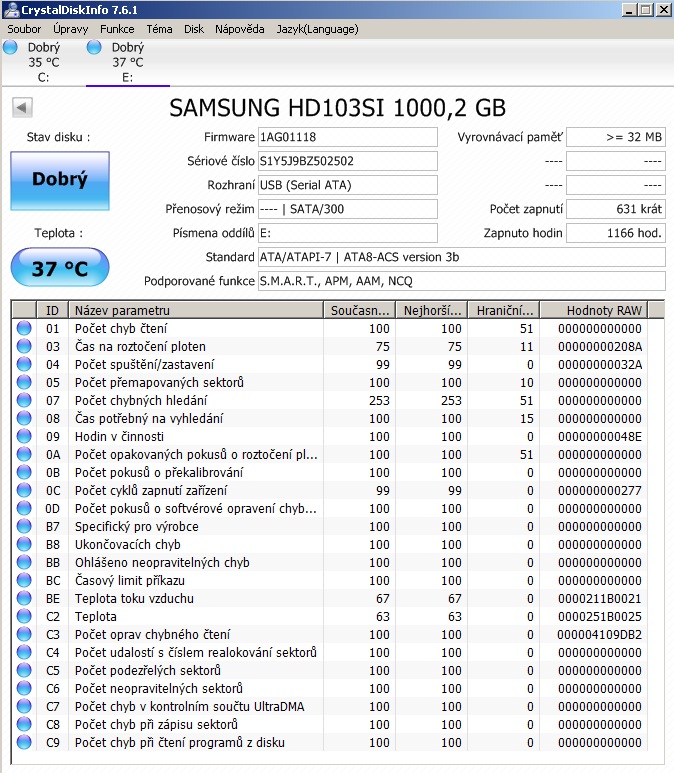Click status orb for Počet cyklů zapnutí zařízení

pos(24,490)
